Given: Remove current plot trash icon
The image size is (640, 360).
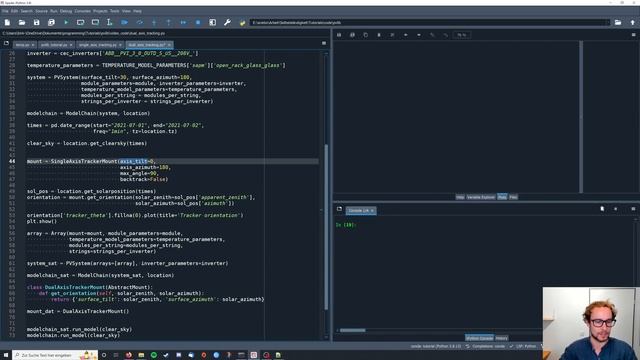Looking at the screenshot, I should tap(379, 35).
